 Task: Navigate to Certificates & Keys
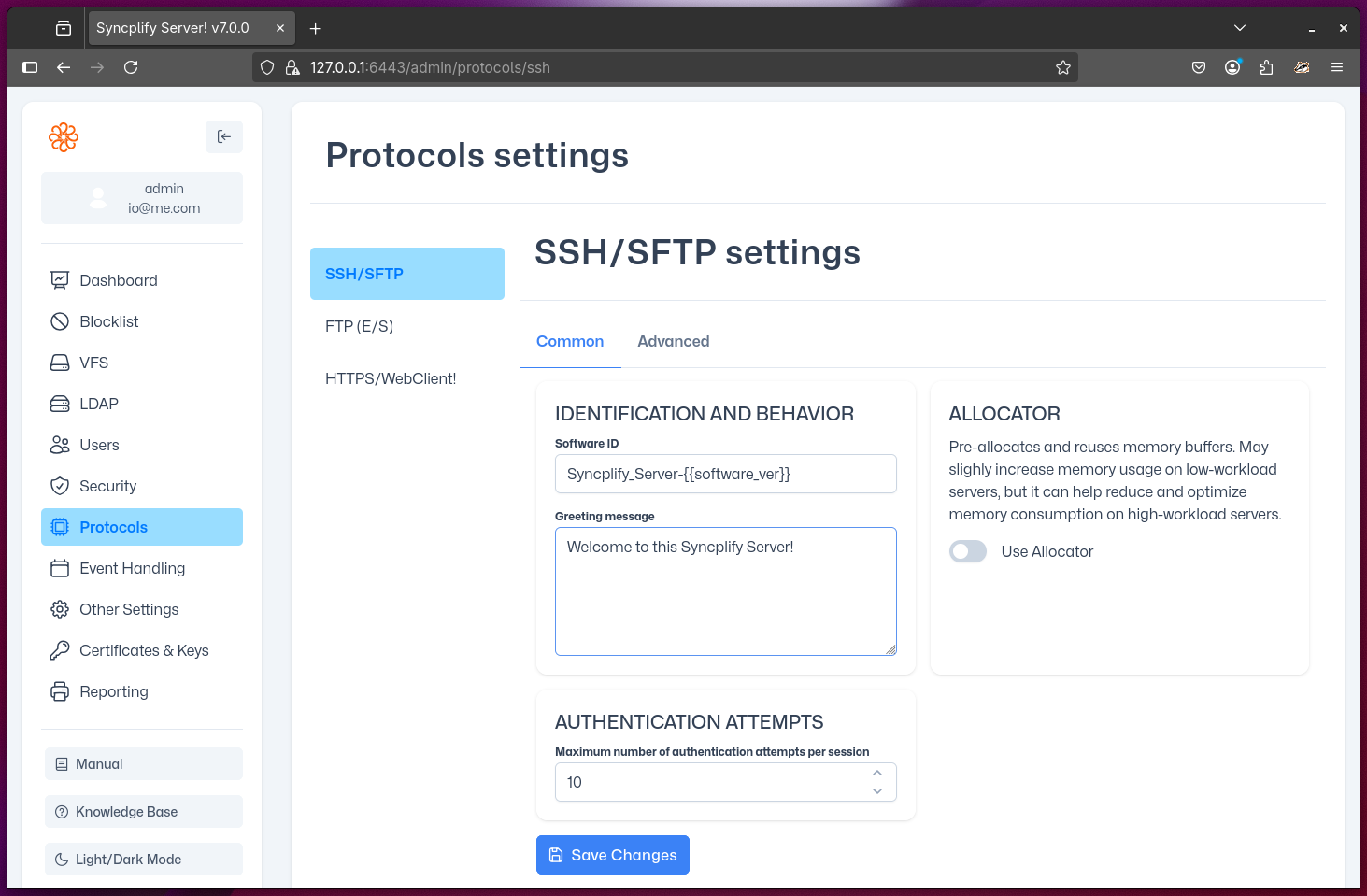(x=143, y=650)
